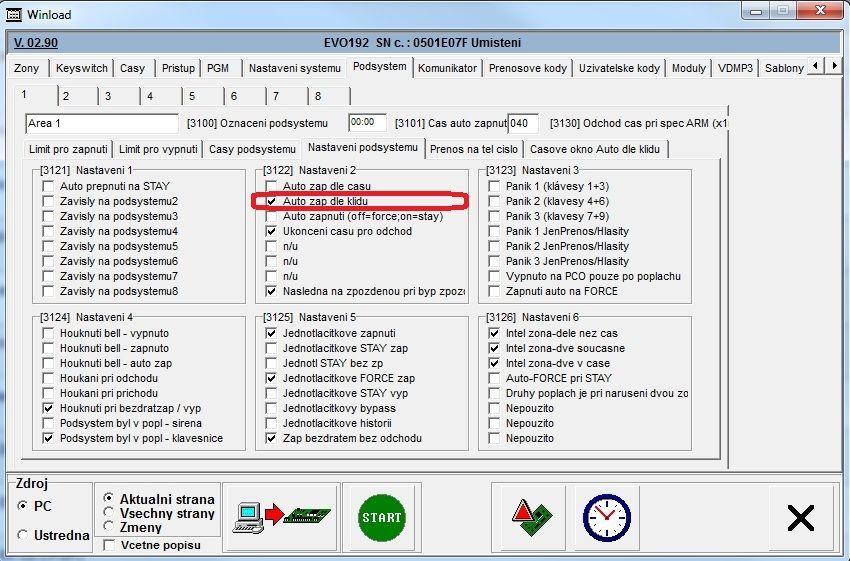Click the Winload title bar app icon
Screen dimensions: 850x561
14,15
